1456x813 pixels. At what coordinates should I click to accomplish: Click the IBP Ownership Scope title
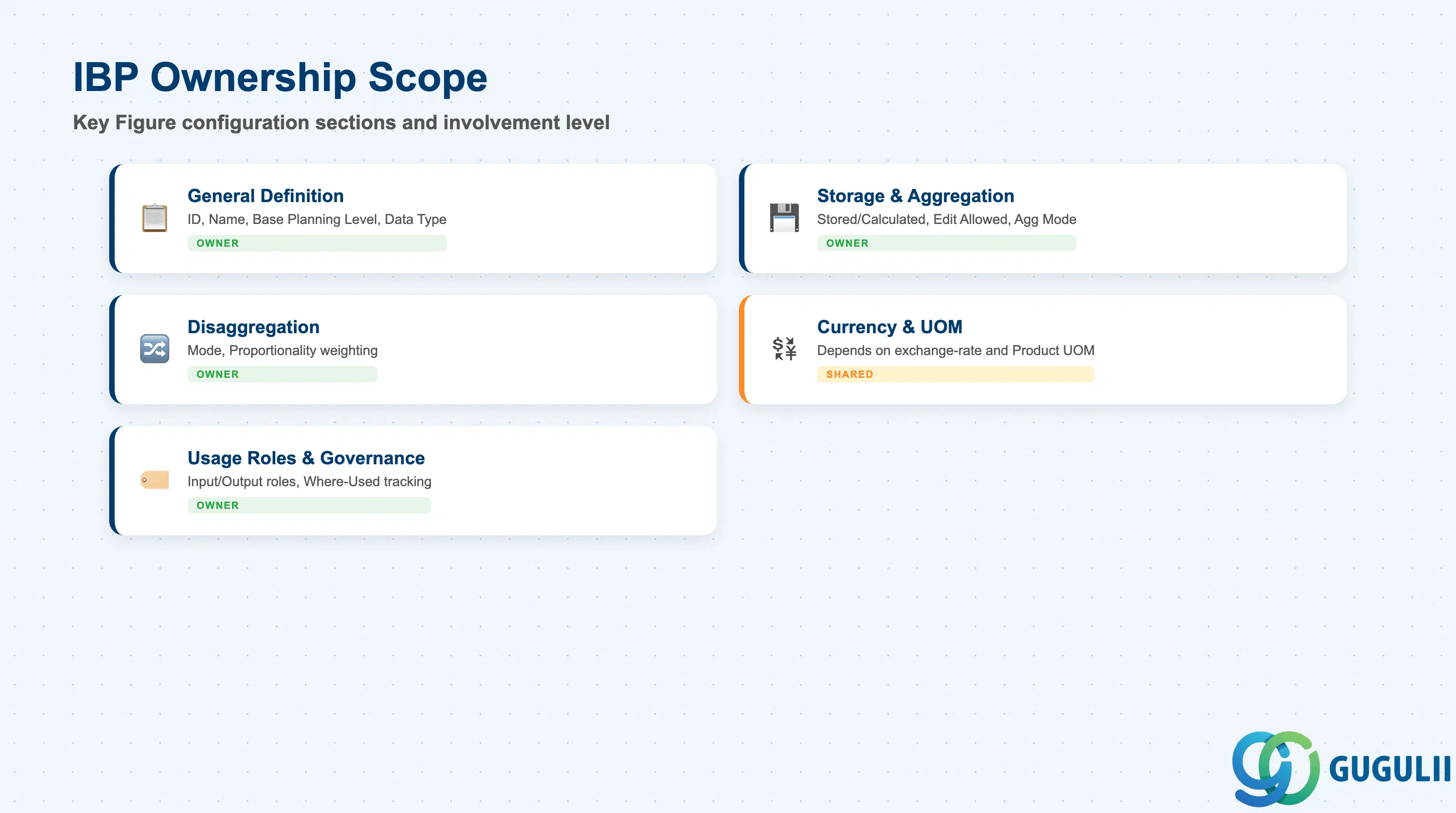(x=280, y=77)
